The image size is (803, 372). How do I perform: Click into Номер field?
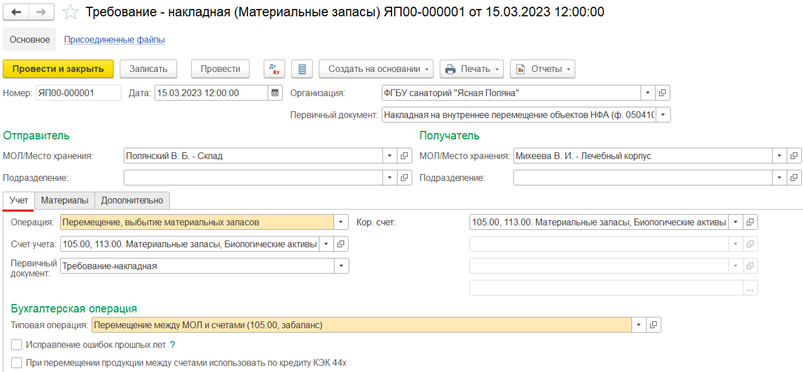pyautogui.click(x=78, y=93)
